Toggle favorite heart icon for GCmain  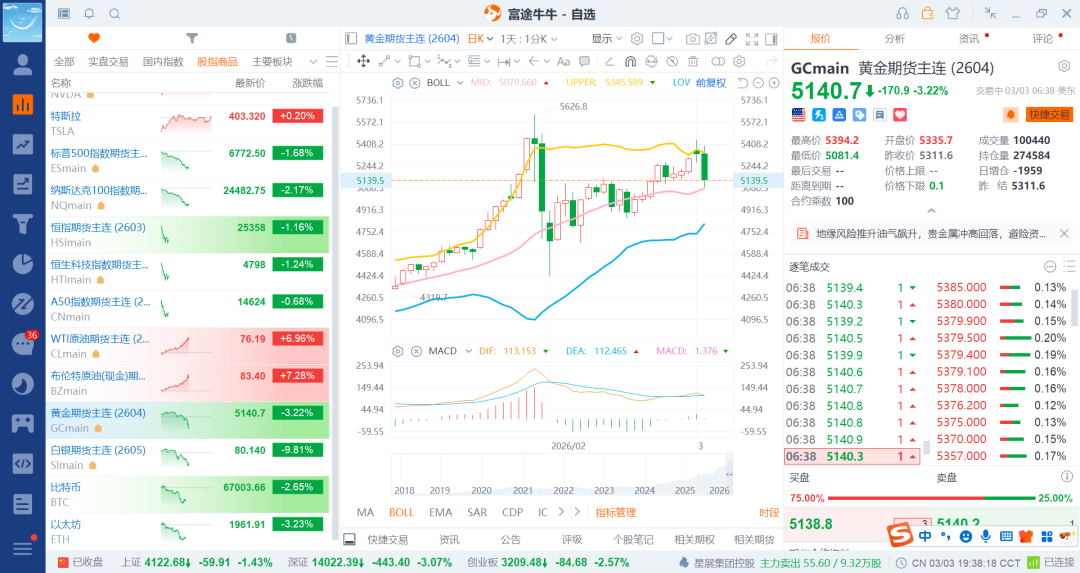coord(900,115)
